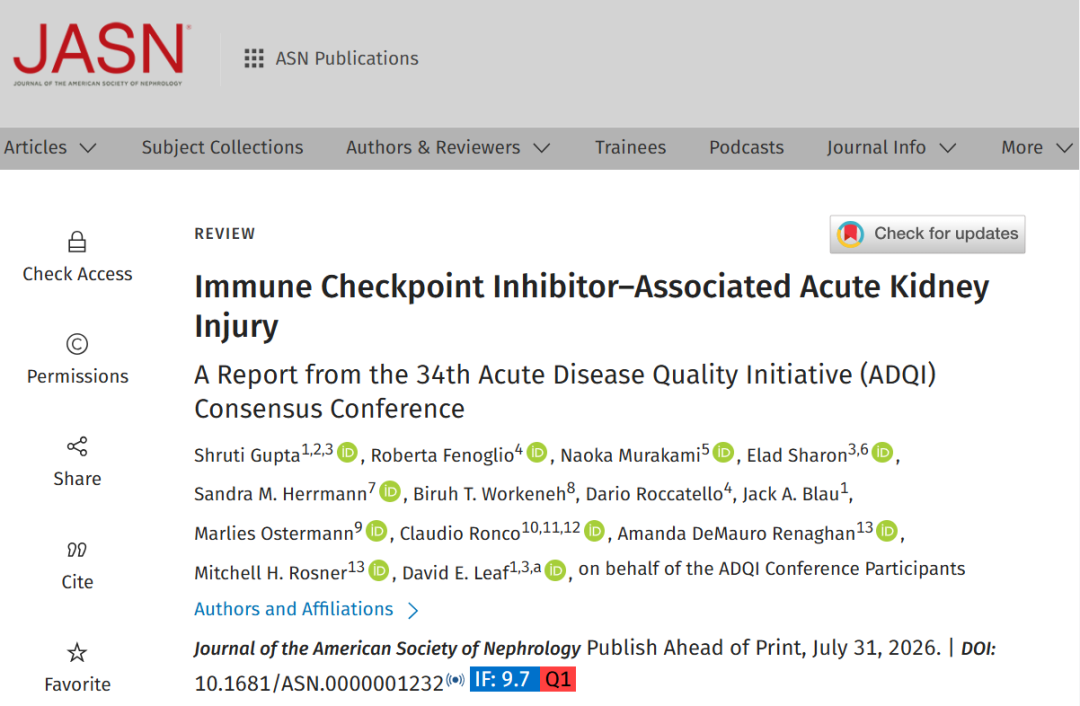
Task: Open the Podcasts menu item
Action: 747,147
